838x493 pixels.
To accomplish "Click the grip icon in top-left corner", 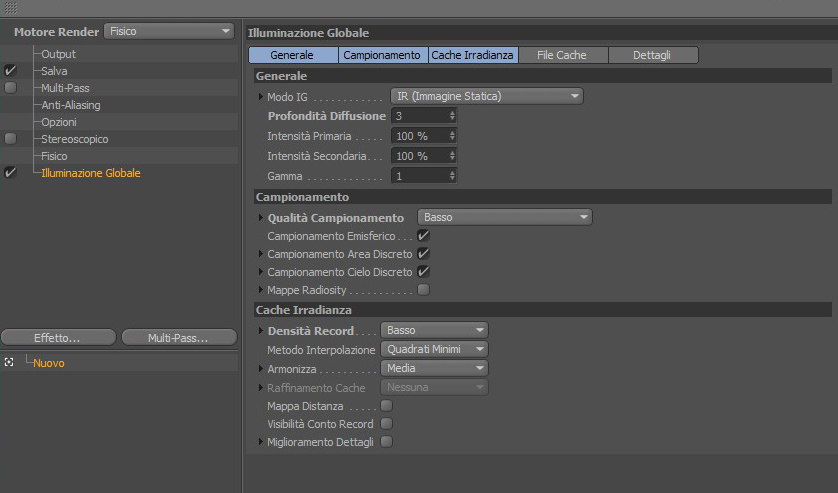I will [11, 8].
